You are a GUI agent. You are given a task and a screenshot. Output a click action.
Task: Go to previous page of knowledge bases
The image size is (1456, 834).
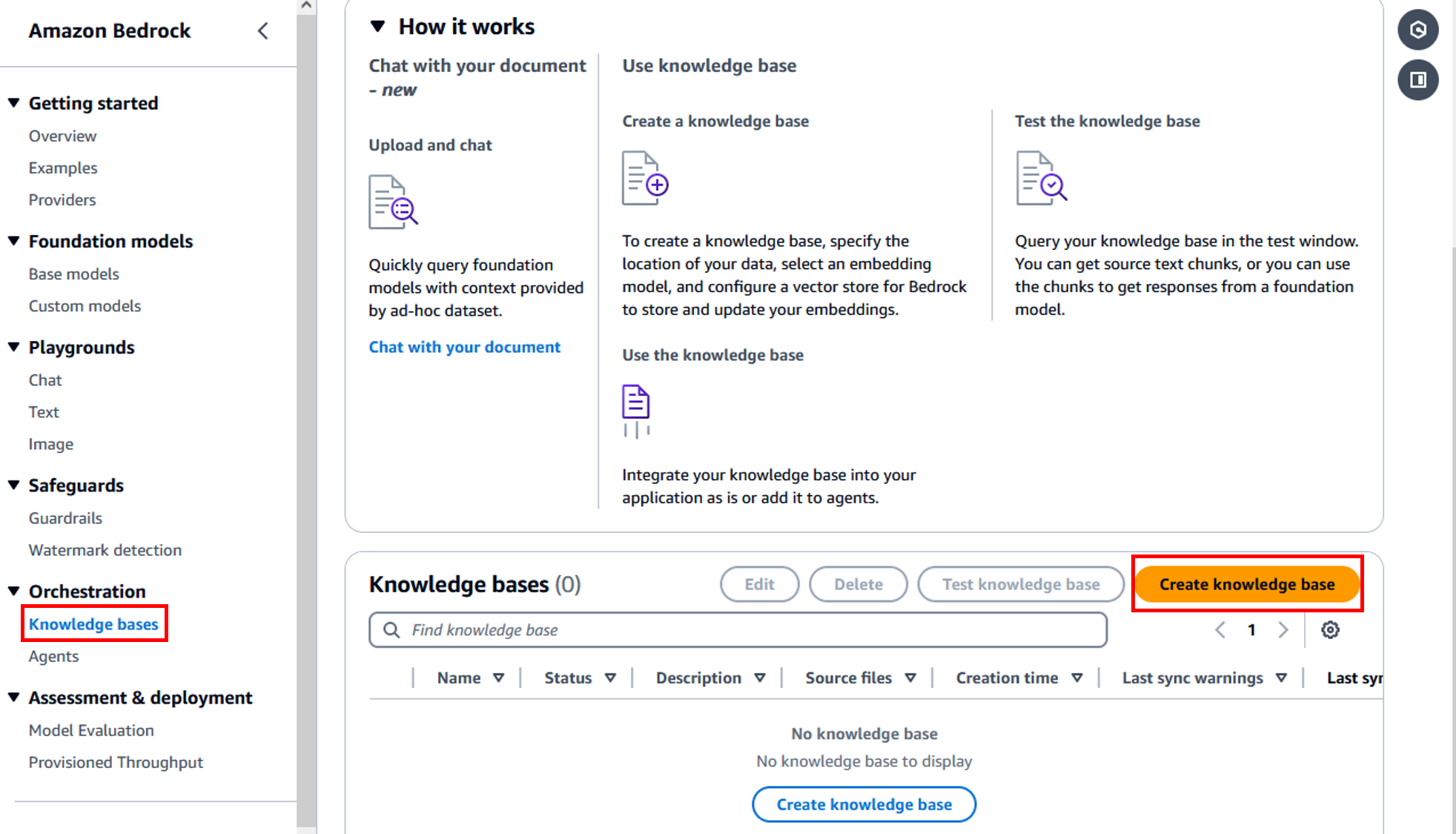(1220, 630)
